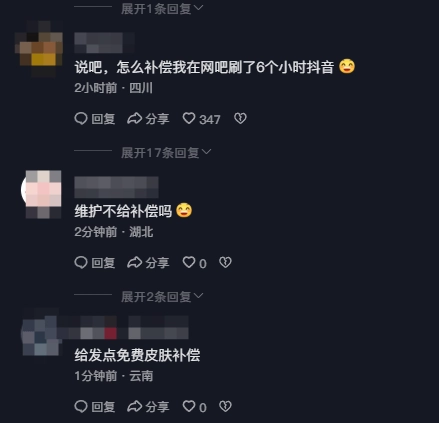Dislike the Yunnan comment with broken heart
The height and width of the screenshot is (423, 439).
pyautogui.click(x=225, y=406)
